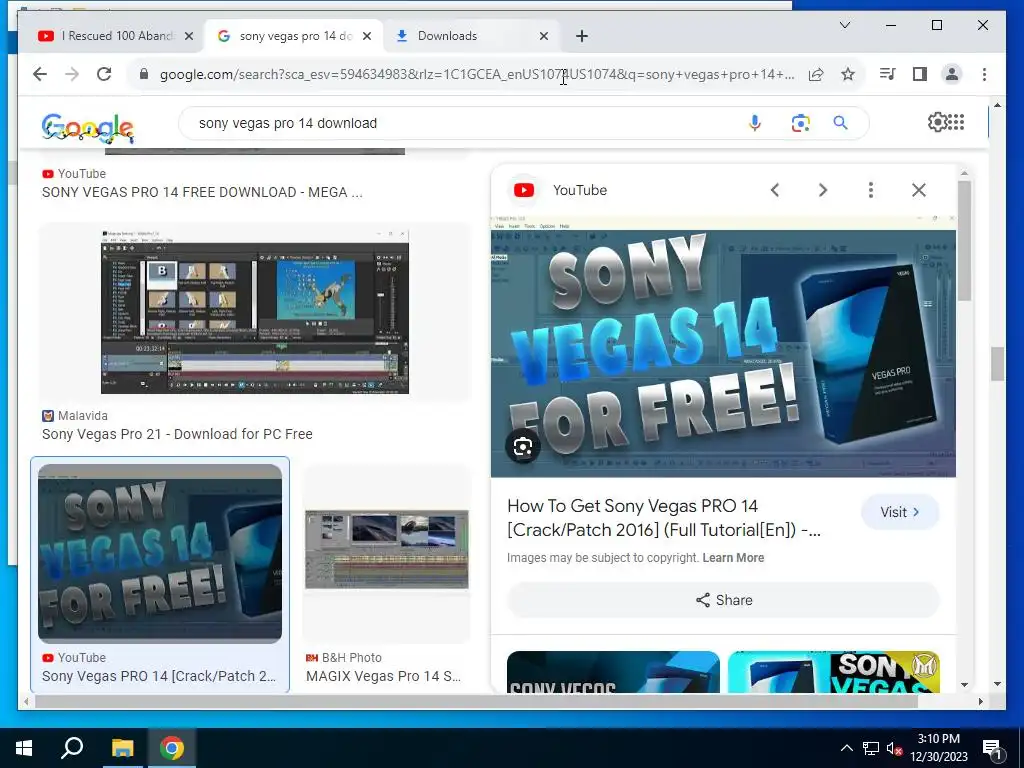This screenshot has height=768, width=1024.
Task: Open 'How To Get Sony Vegas PRO 14' title
Action: point(664,518)
